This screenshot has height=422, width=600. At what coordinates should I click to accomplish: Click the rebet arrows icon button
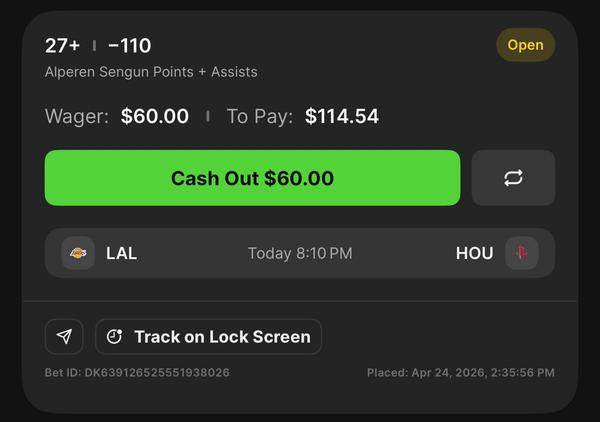click(513, 178)
